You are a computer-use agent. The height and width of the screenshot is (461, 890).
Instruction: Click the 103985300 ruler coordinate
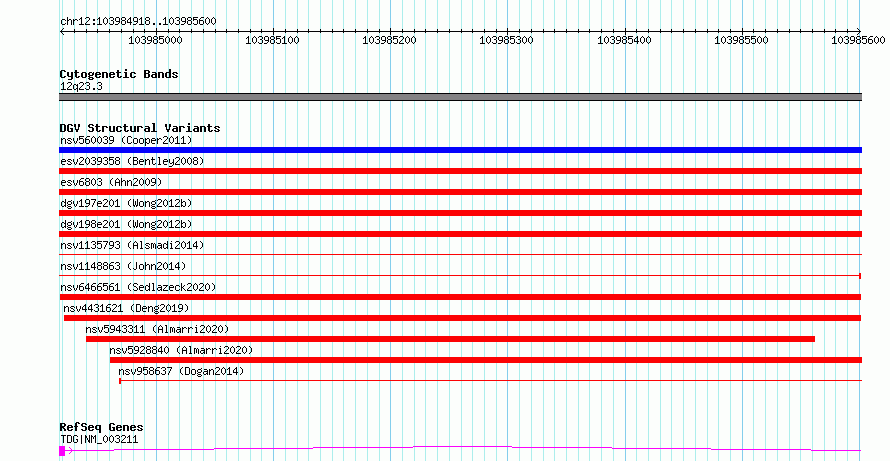coord(506,40)
